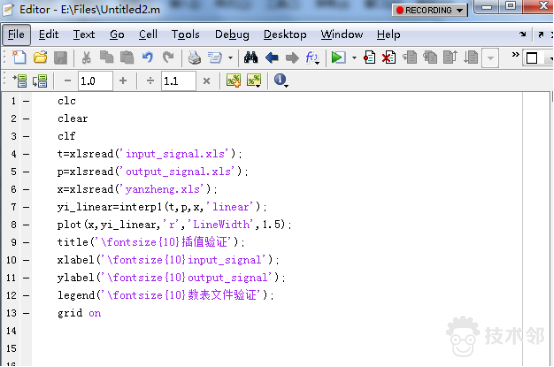Toggle breakpoint dash on line 2
554x367 pixels.
[26, 119]
